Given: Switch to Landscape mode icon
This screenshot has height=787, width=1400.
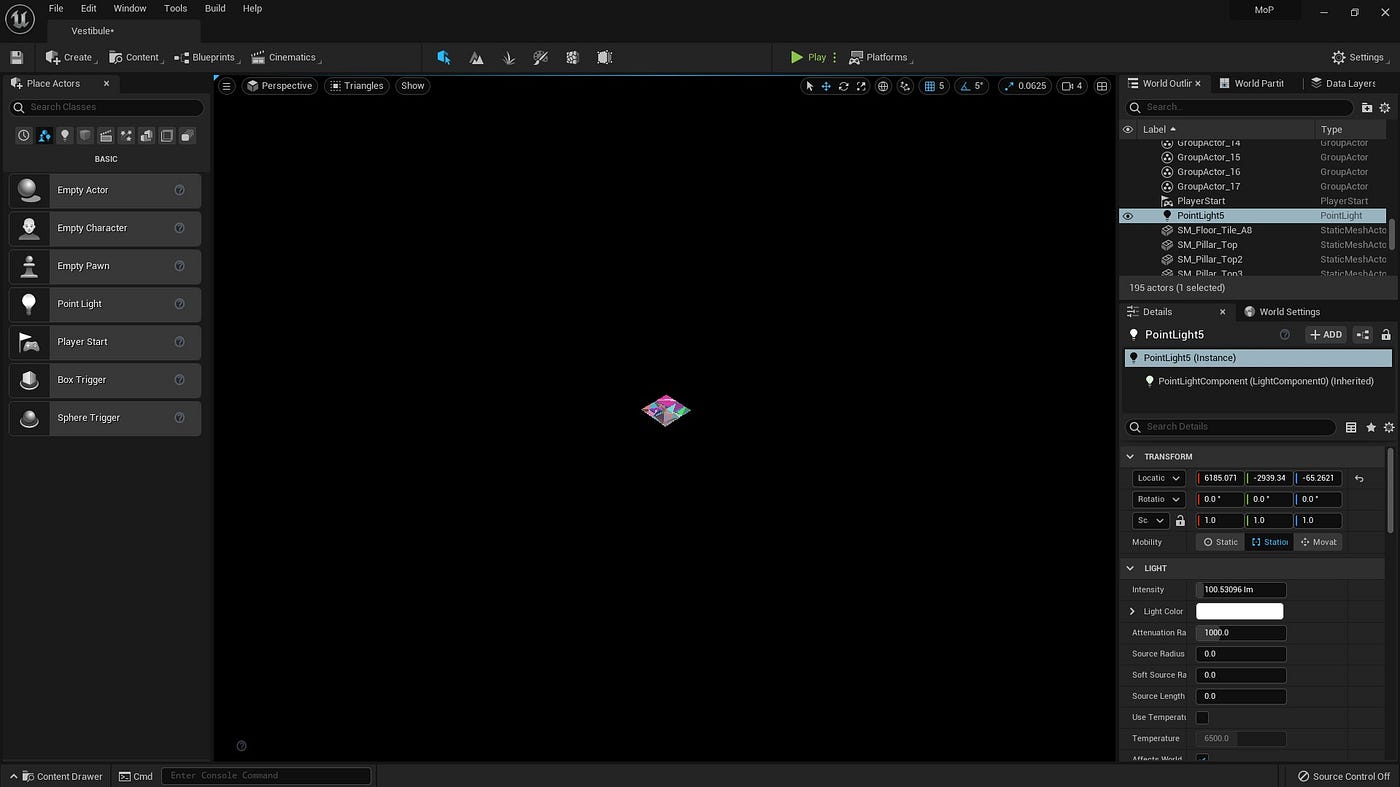Looking at the screenshot, I should point(477,58).
